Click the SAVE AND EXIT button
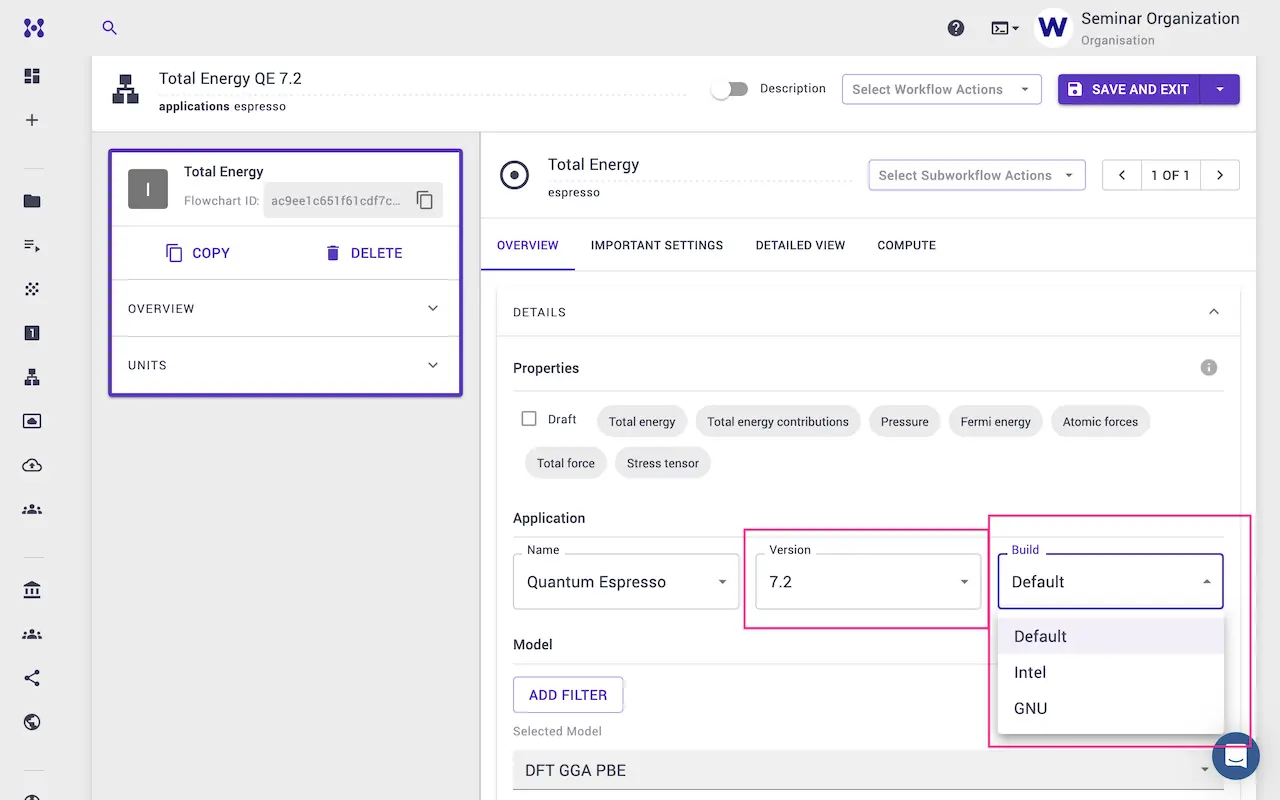This screenshot has height=800, width=1280. pyautogui.click(x=1128, y=89)
